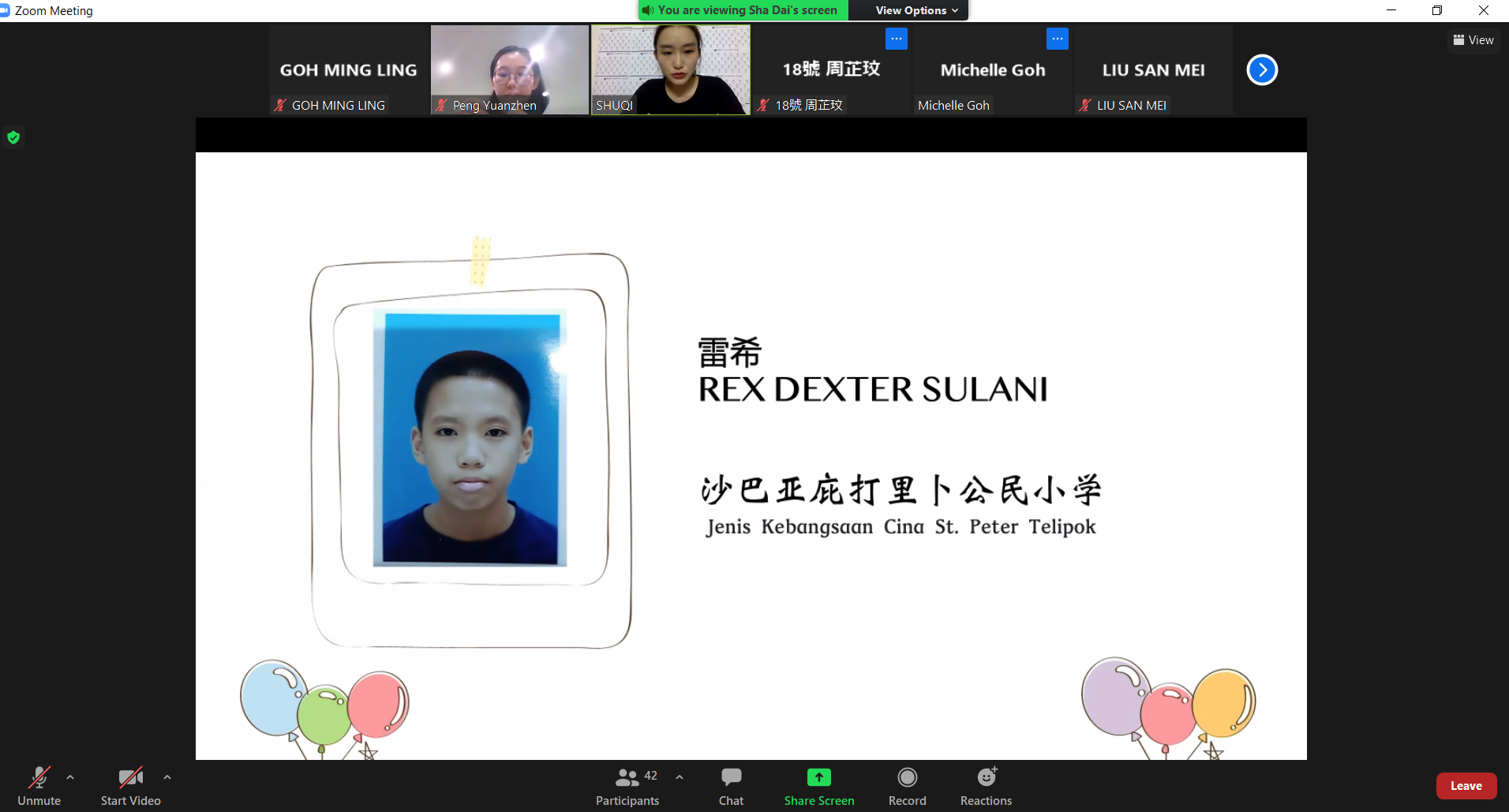Leave the meeting
Viewport: 1509px width, 812px height.
click(x=1466, y=786)
